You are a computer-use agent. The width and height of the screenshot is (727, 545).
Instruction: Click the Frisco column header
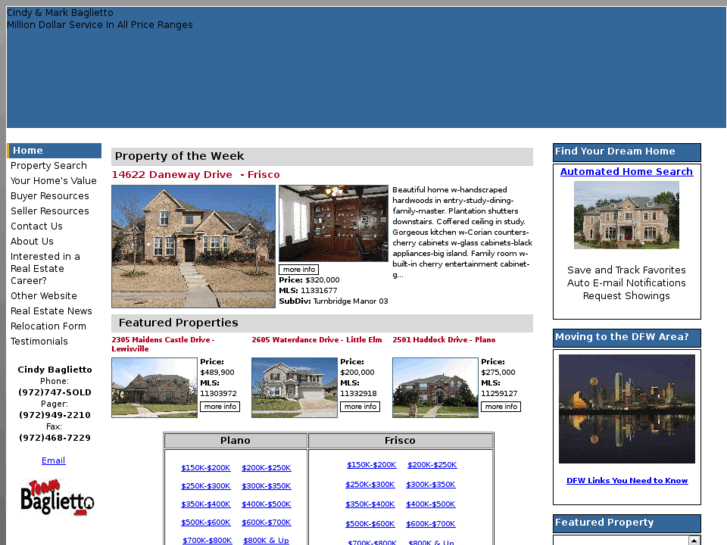[400, 441]
